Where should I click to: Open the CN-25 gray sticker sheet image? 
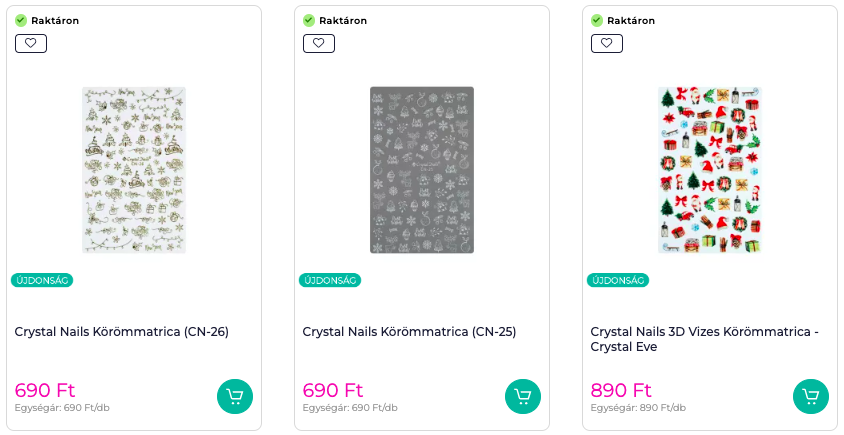[422, 169]
